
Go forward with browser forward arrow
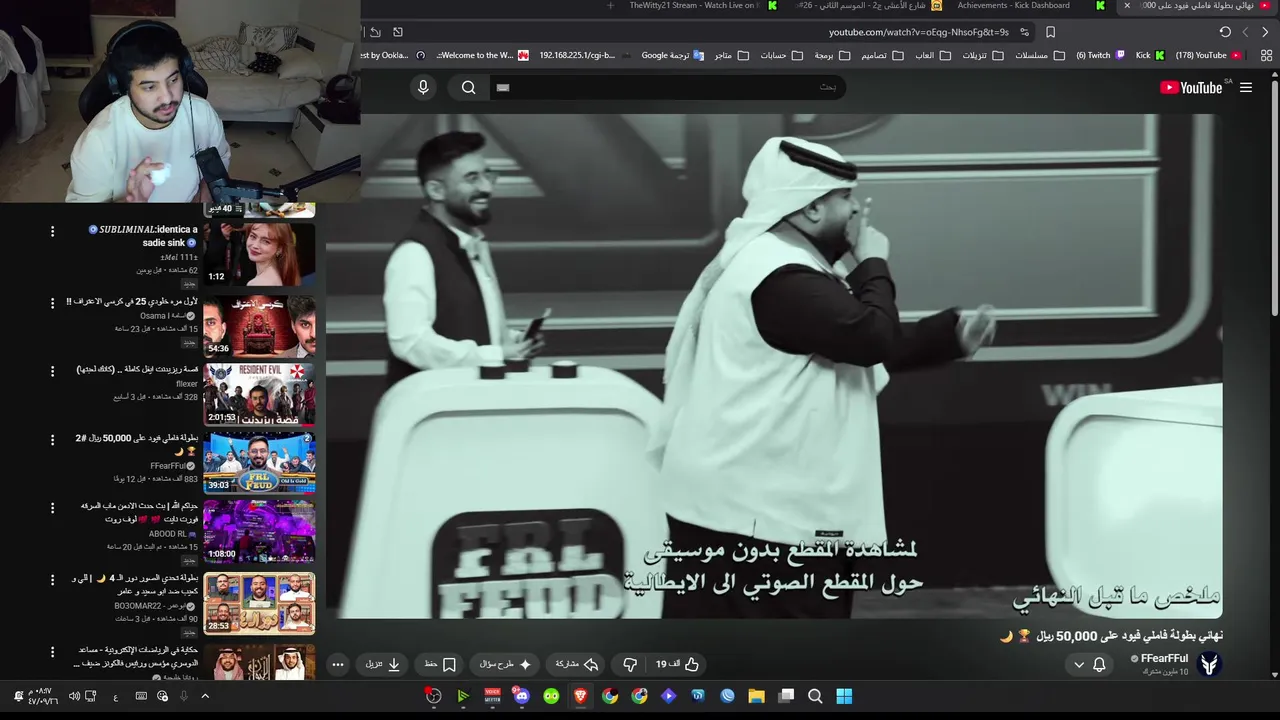point(1245,32)
